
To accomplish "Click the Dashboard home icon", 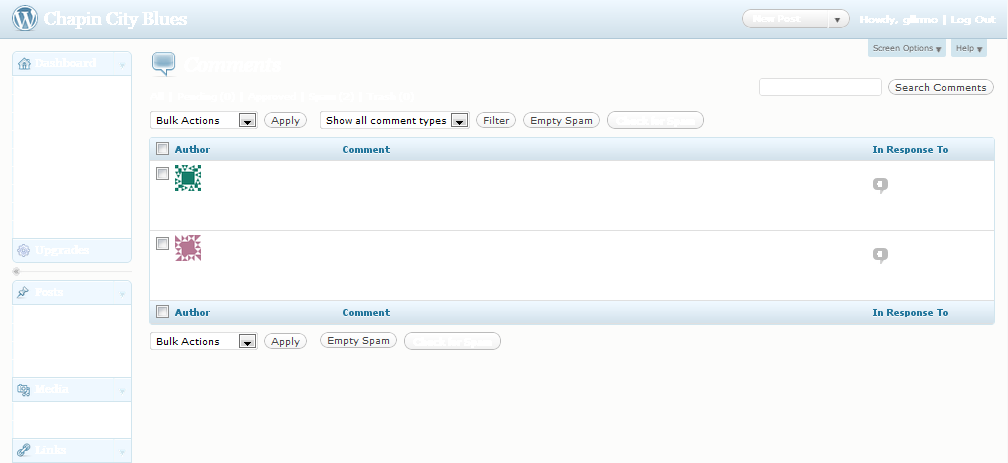I will click(24, 63).
